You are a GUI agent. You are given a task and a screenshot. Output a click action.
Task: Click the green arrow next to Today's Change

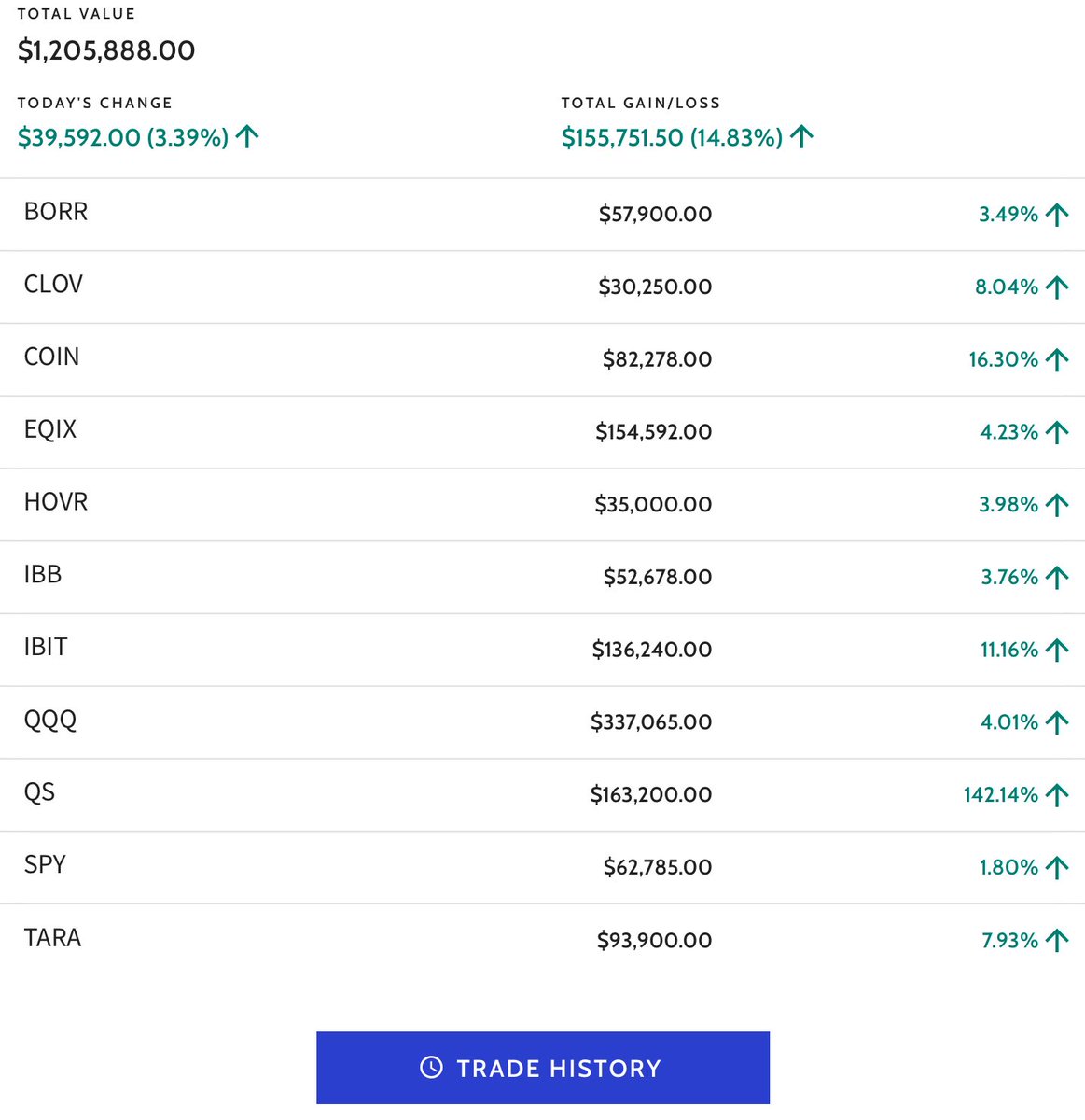[x=247, y=136]
